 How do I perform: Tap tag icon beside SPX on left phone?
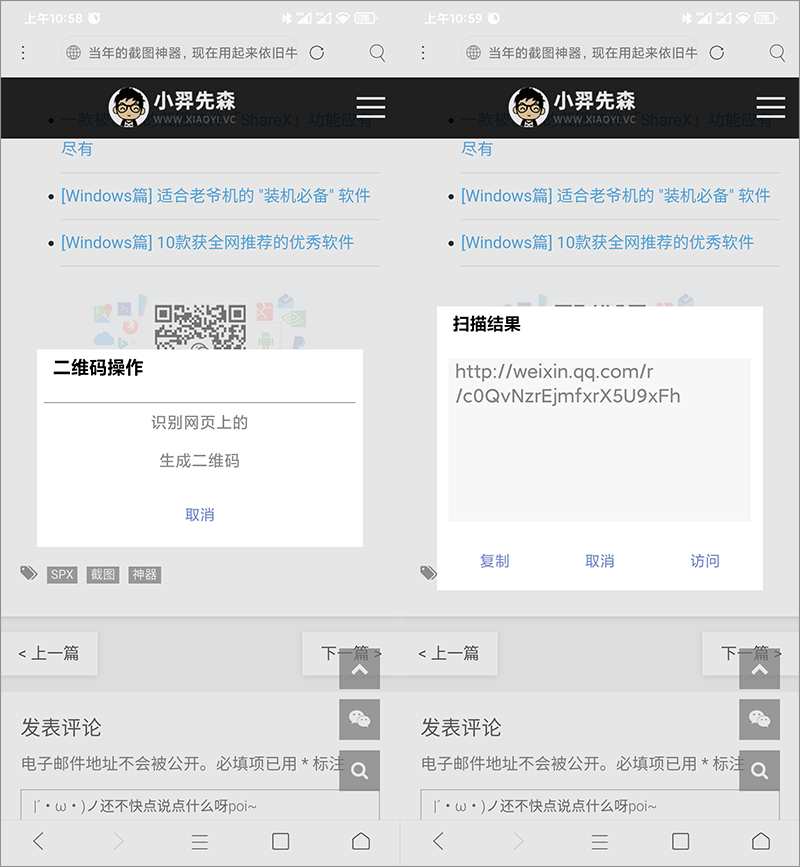click(x=29, y=573)
